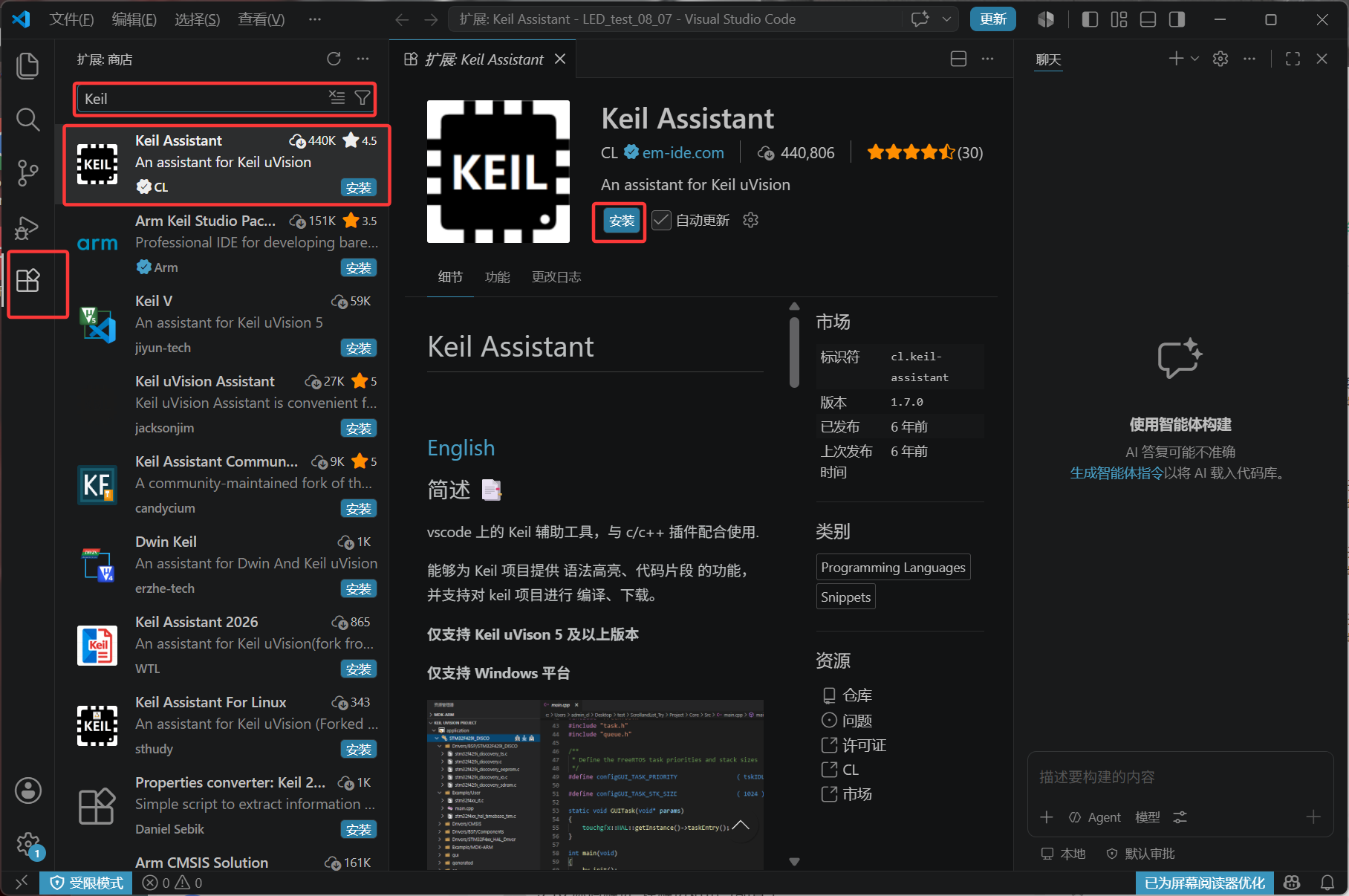Screen dimensions: 1349x896
Task: Open the Copilot chat title bar icon
Action: coord(920,19)
